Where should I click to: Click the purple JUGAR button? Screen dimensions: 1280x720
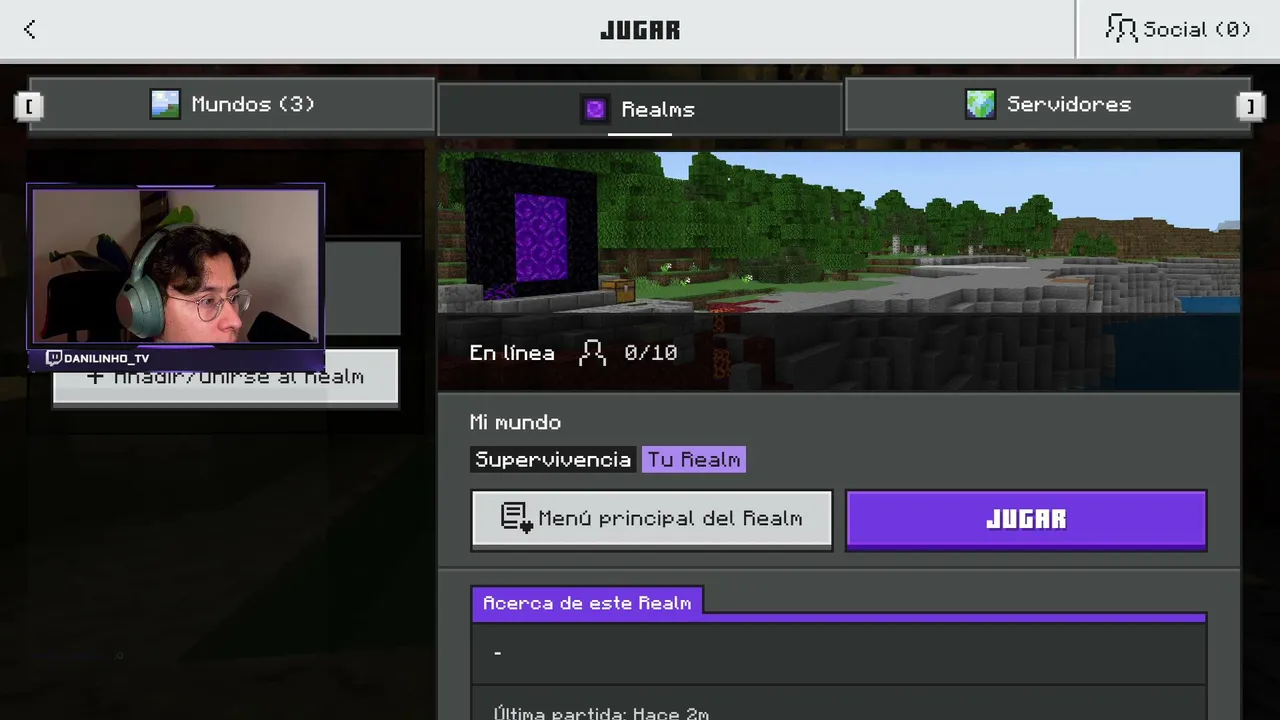pos(1026,519)
